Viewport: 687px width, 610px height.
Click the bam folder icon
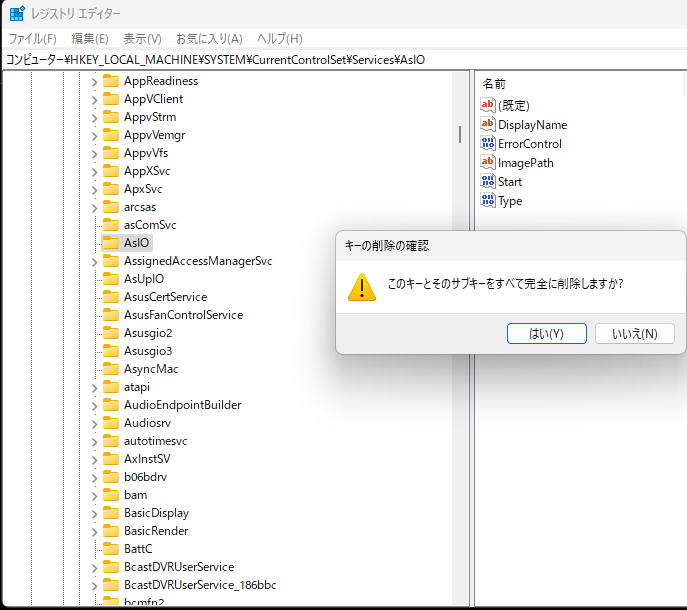click(x=111, y=494)
